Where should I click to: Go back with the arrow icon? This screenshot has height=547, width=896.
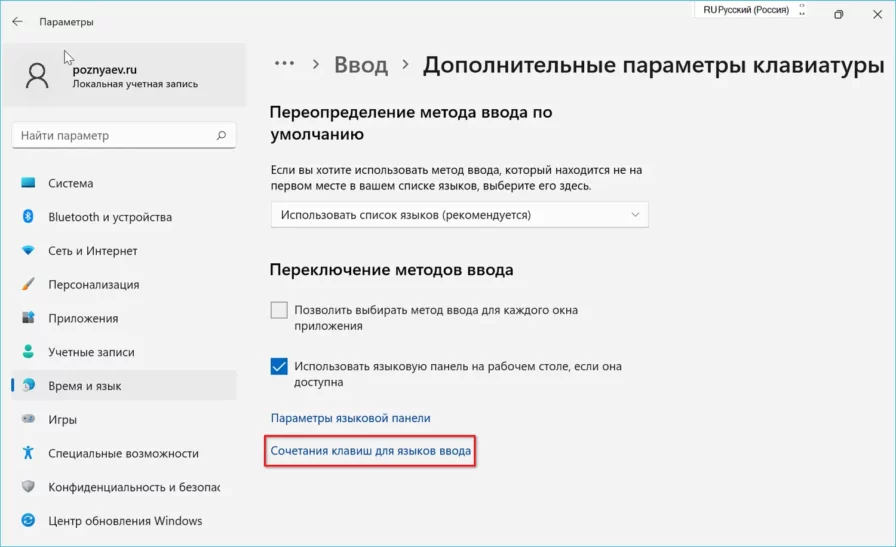[x=17, y=22]
